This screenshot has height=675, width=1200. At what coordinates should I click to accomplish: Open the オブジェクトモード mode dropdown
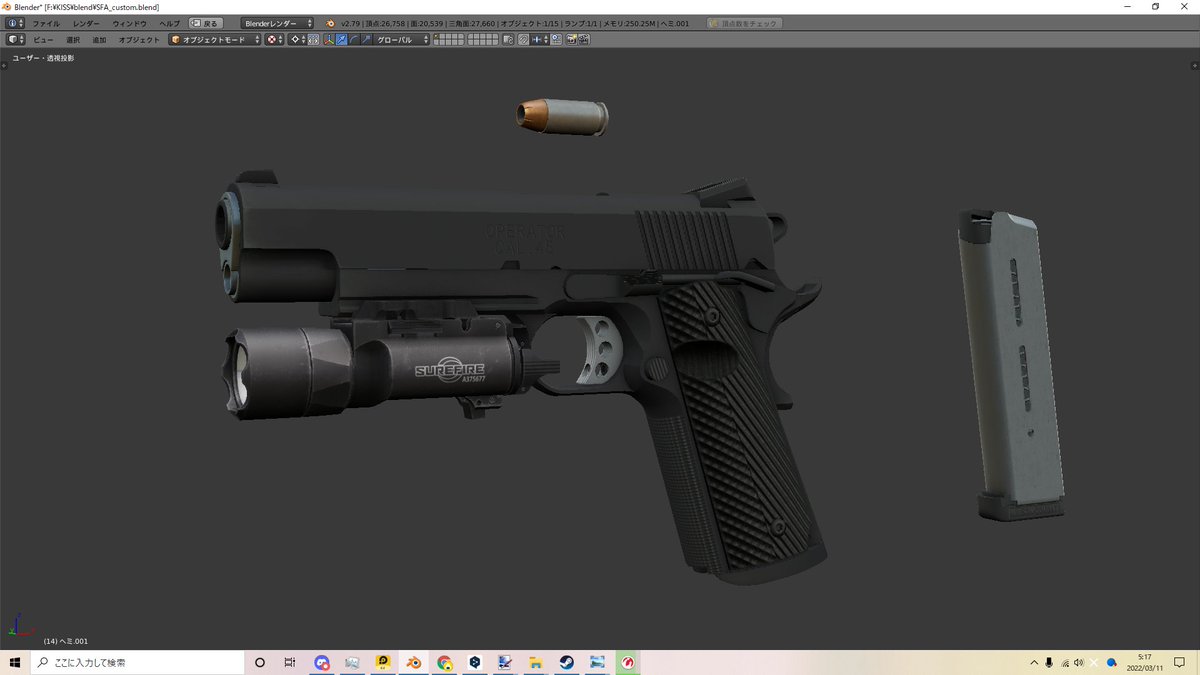click(x=215, y=39)
